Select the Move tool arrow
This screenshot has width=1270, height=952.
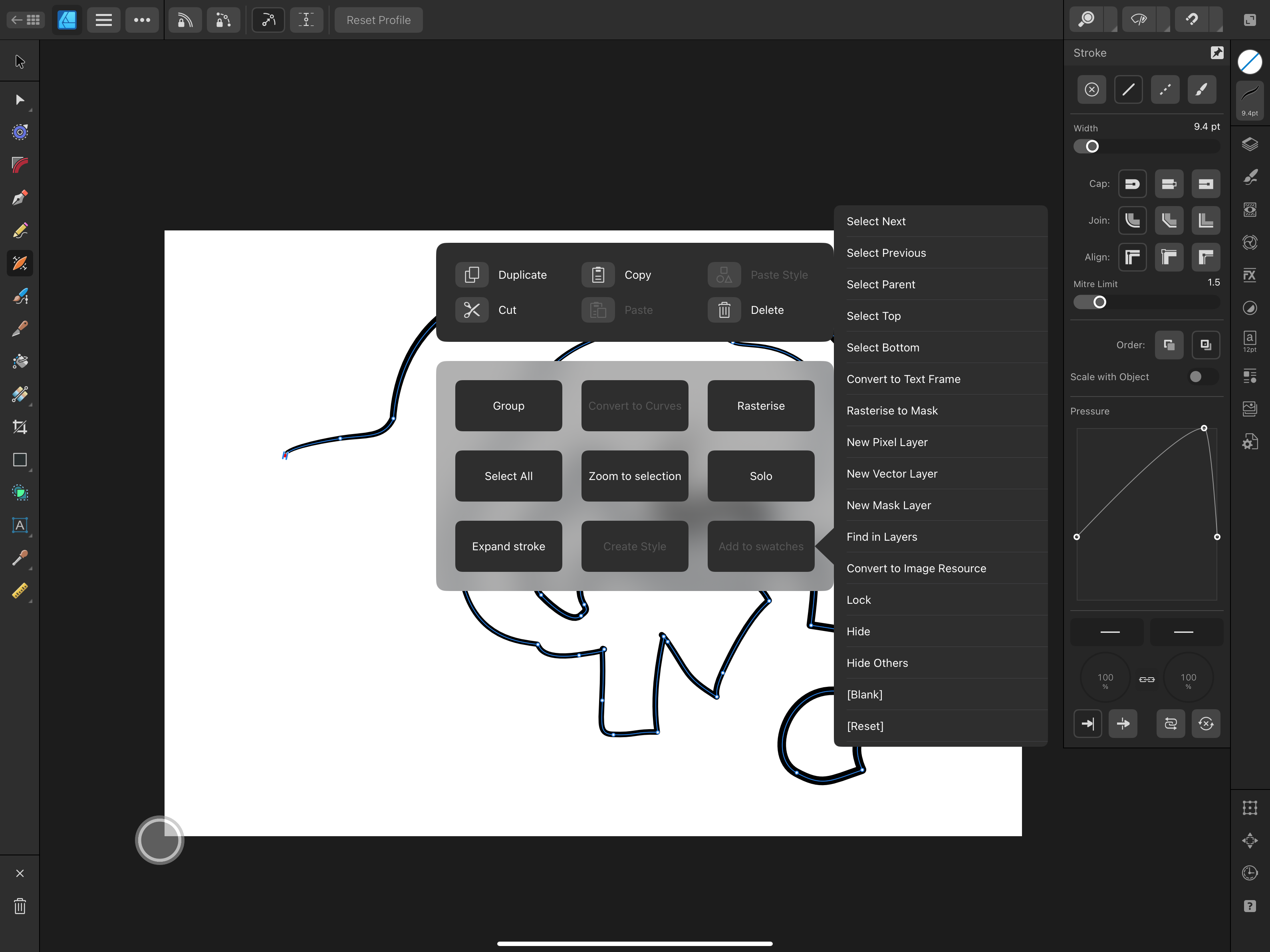(x=20, y=61)
